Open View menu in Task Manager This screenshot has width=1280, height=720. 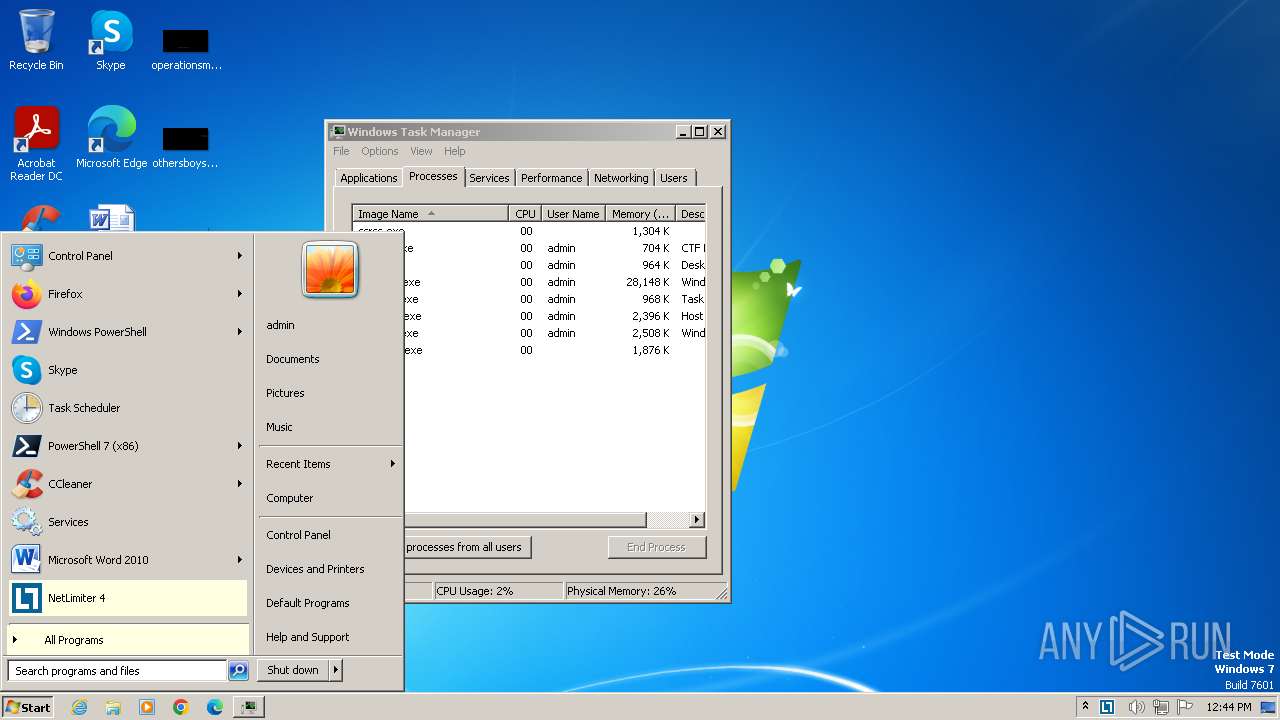[x=421, y=151]
